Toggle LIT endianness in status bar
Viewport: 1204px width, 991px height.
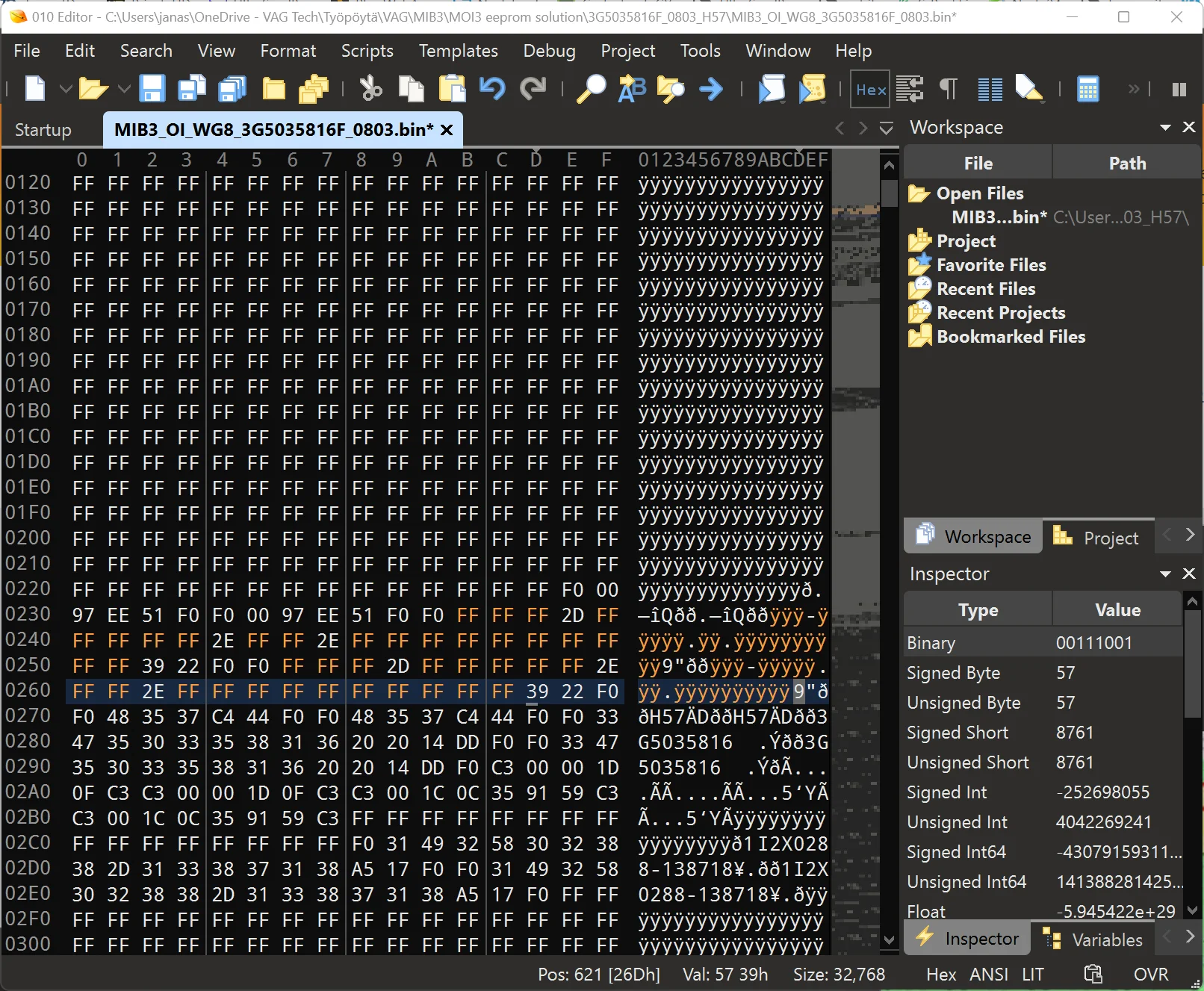(1033, 975)
